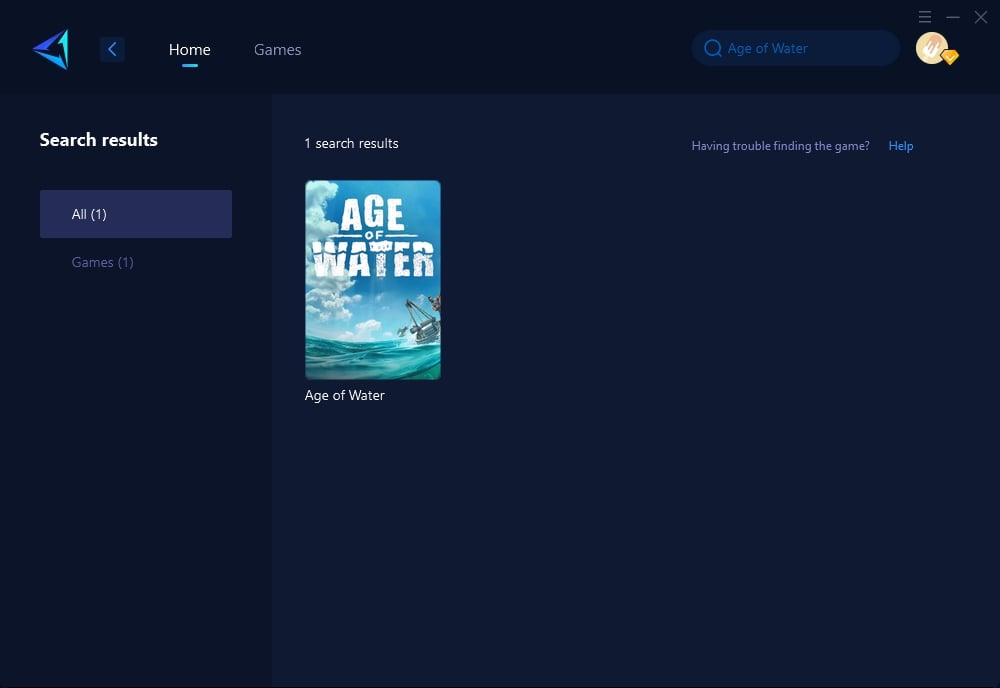Click the VIP diamond badge
Image resolution: width=1000 pixels, height=688 pixels.
click(x=950, y=57)
